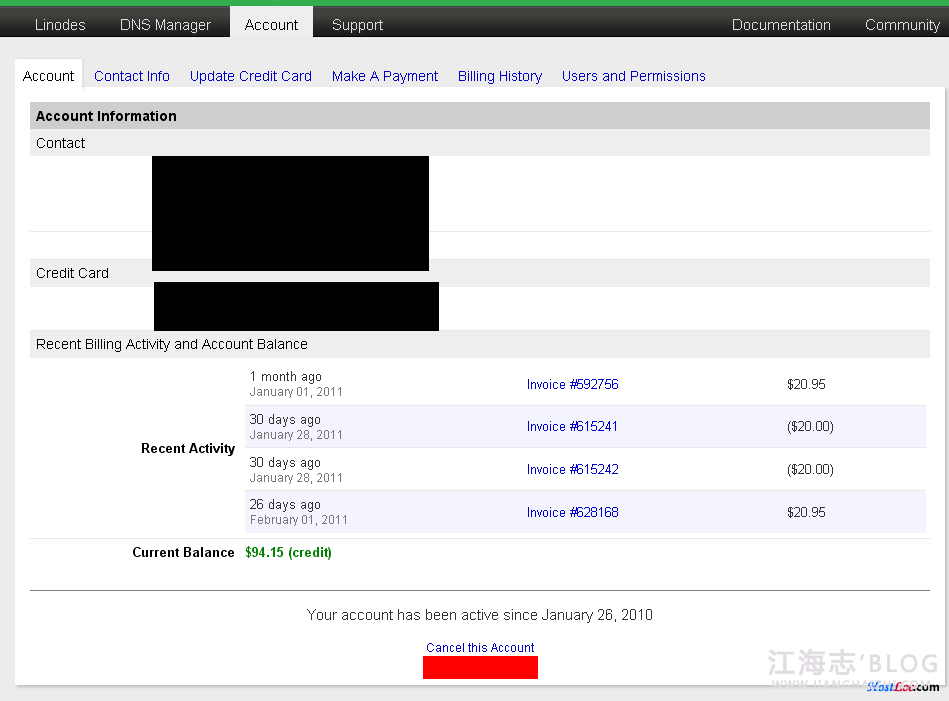Viewport: 949px width, 701px height.
Task: Open Invoice #615242
Action: coord(572,469)
